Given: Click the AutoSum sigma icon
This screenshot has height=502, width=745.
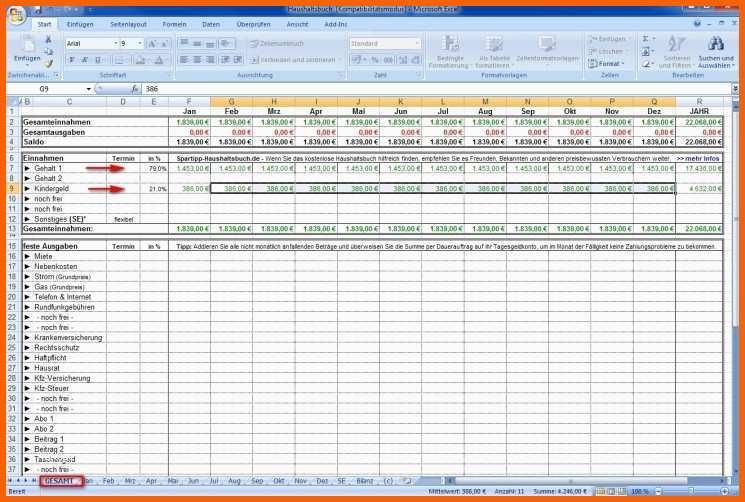Looking at the screenshot, I should [646, 39].
